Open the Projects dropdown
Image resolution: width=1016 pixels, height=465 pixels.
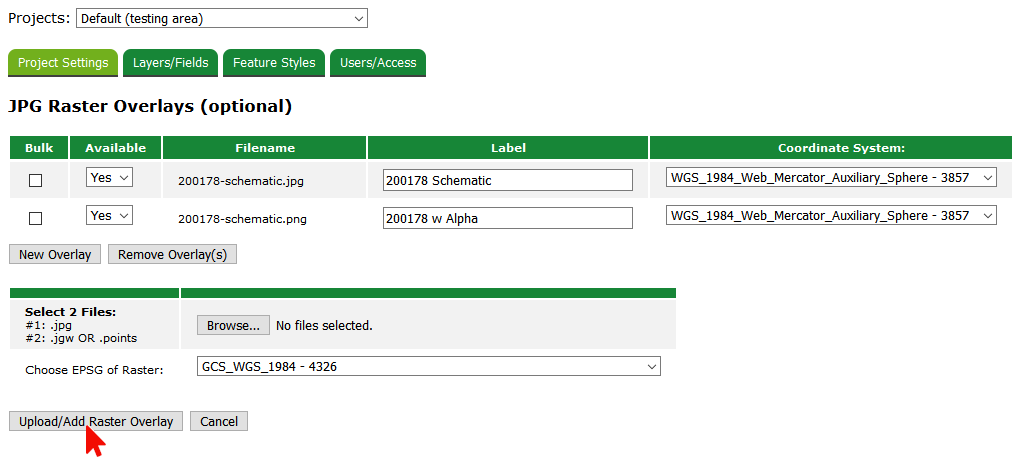coord(221,19)
